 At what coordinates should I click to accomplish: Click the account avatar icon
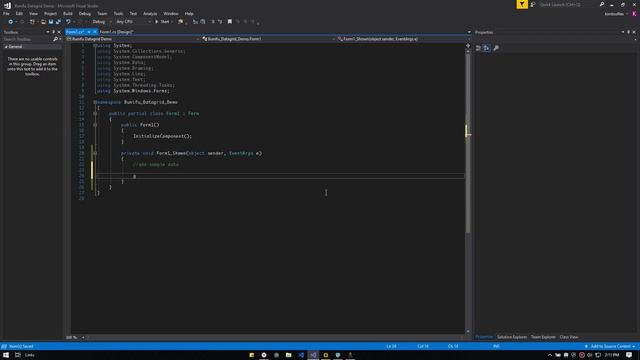634,14
